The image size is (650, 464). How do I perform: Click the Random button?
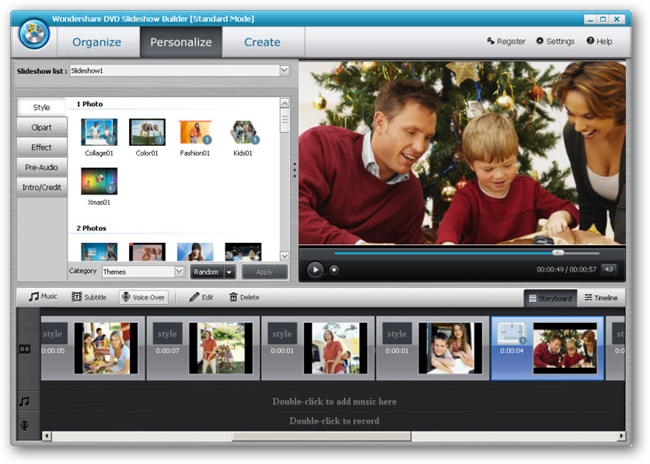pyautogui.click(x=206, y=272)
